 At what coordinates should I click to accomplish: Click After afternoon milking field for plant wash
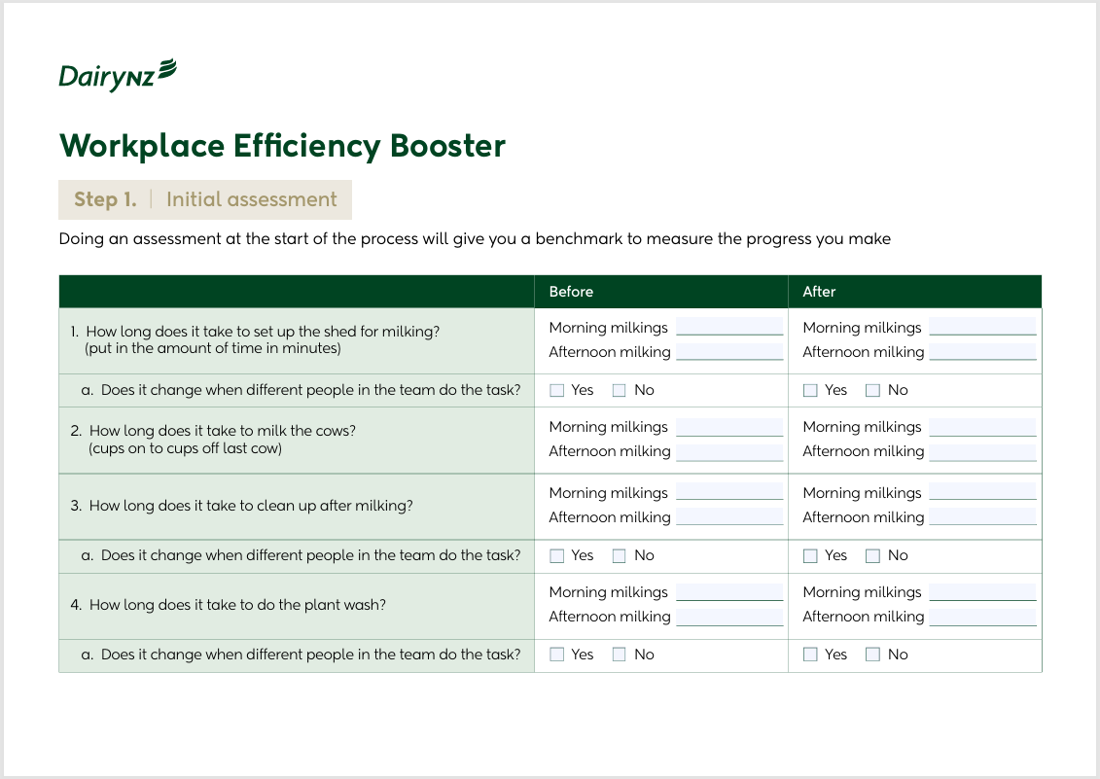click(983, 617)
